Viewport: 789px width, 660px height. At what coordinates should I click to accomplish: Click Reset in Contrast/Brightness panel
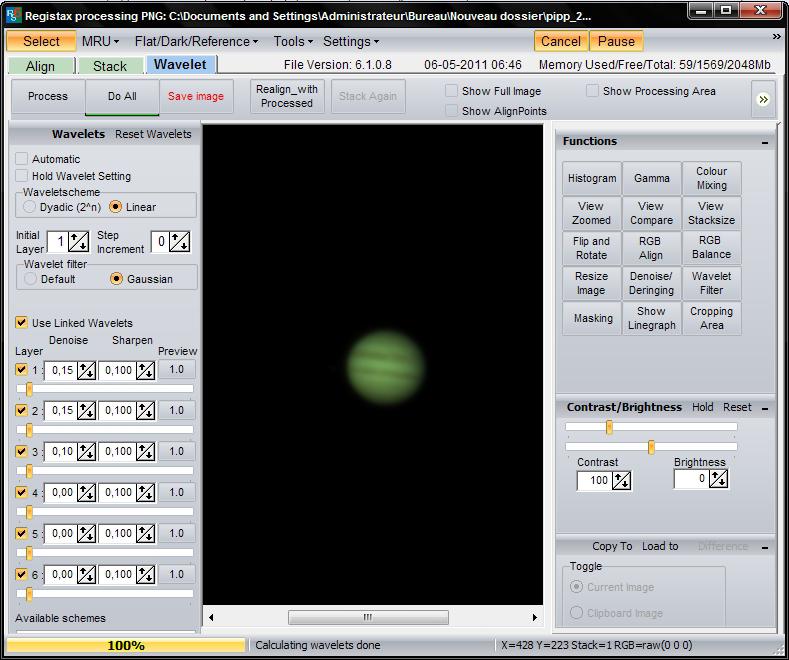pos(737,407)
